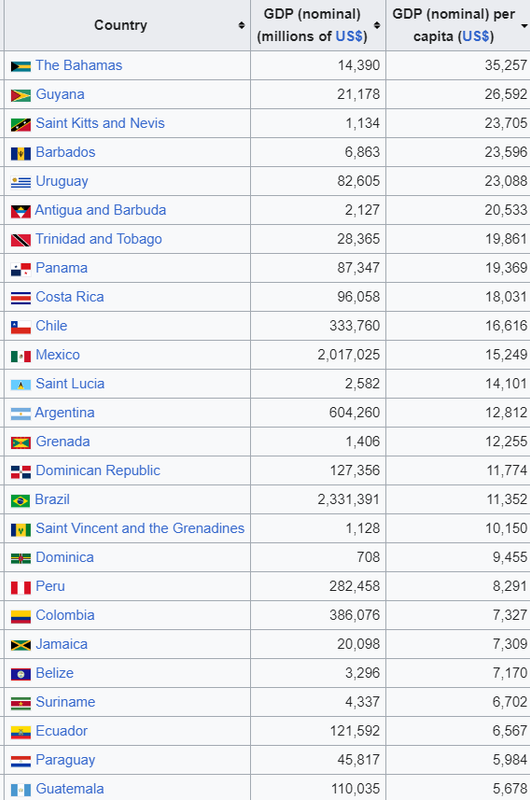Viewport: 530px width, 800px height.
Task: Click the Saint Vincent and Grenadines flag
Action: tap(20, 530)
